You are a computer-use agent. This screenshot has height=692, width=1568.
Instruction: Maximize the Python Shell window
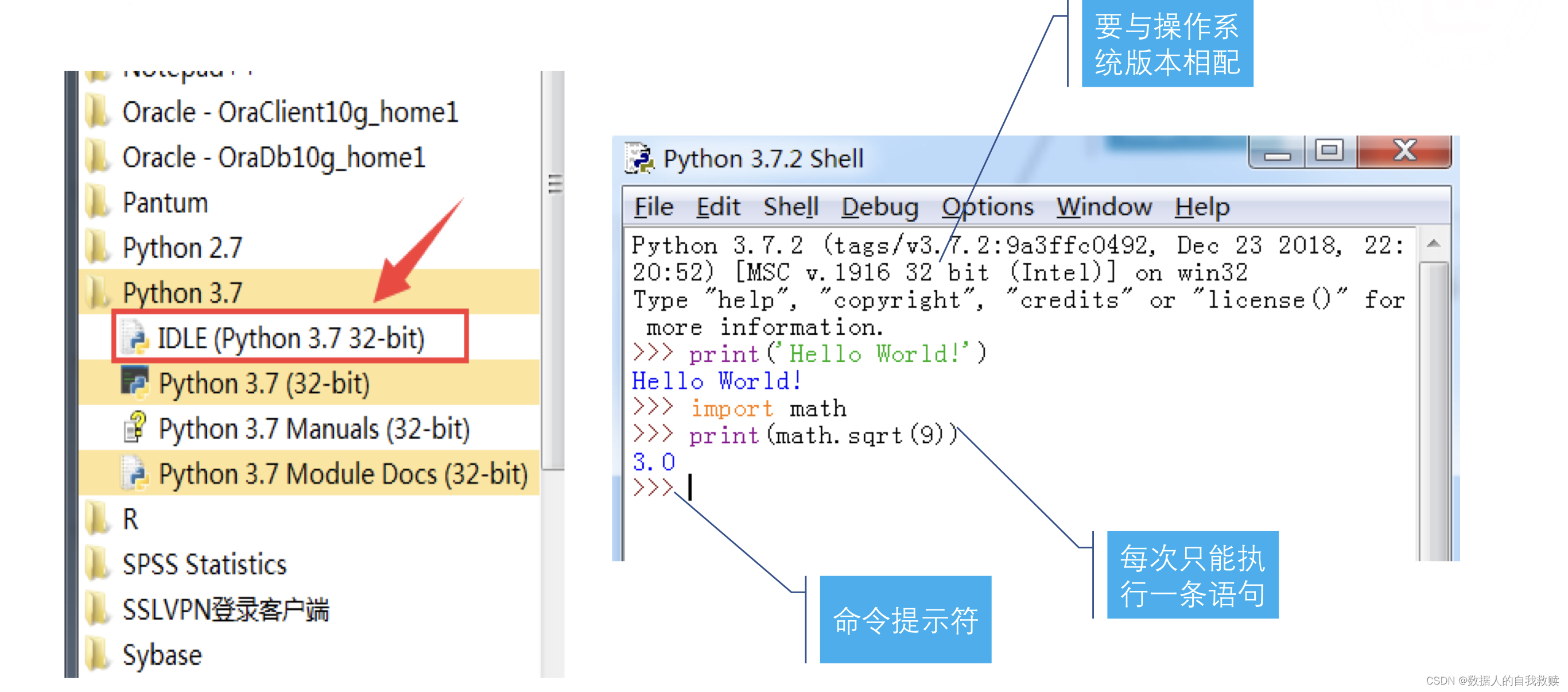(1329, 150)
